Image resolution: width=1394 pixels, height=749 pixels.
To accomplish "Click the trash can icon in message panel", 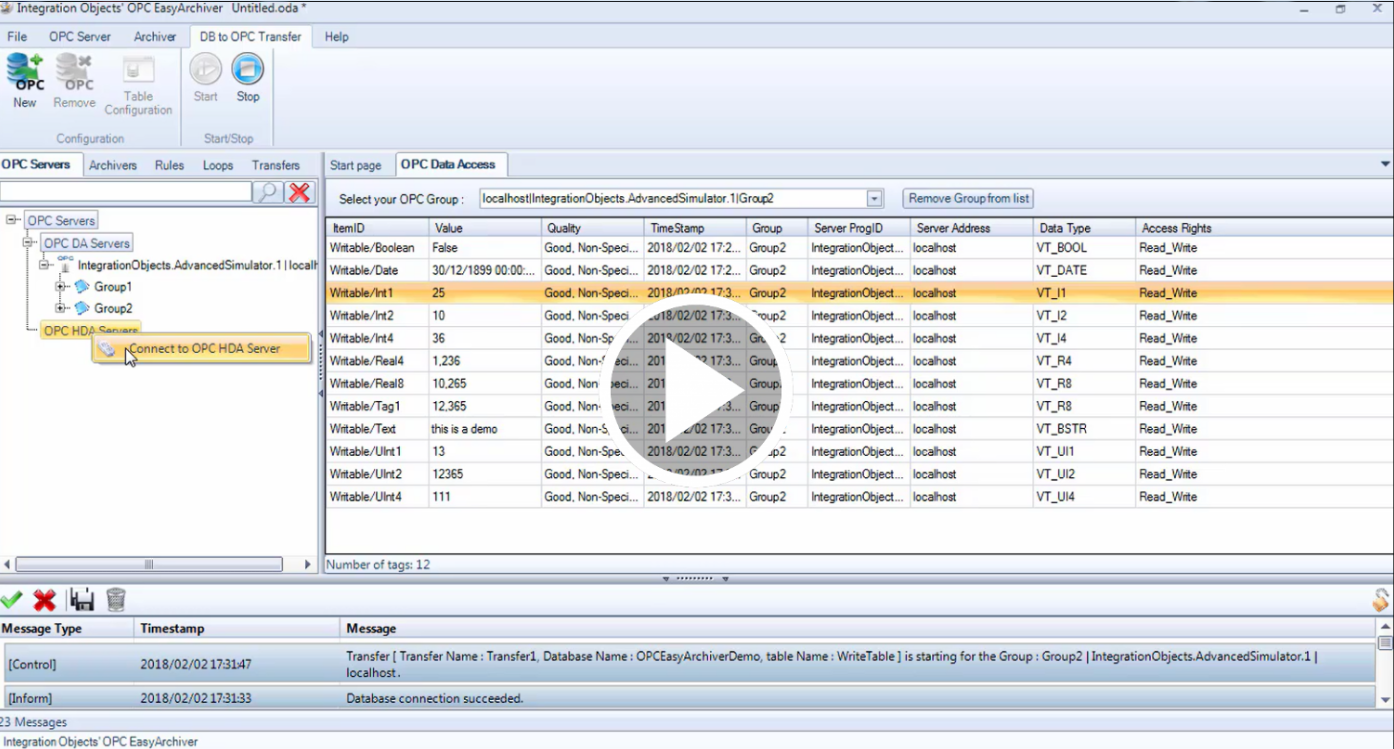I will click(x=116, y=599).
